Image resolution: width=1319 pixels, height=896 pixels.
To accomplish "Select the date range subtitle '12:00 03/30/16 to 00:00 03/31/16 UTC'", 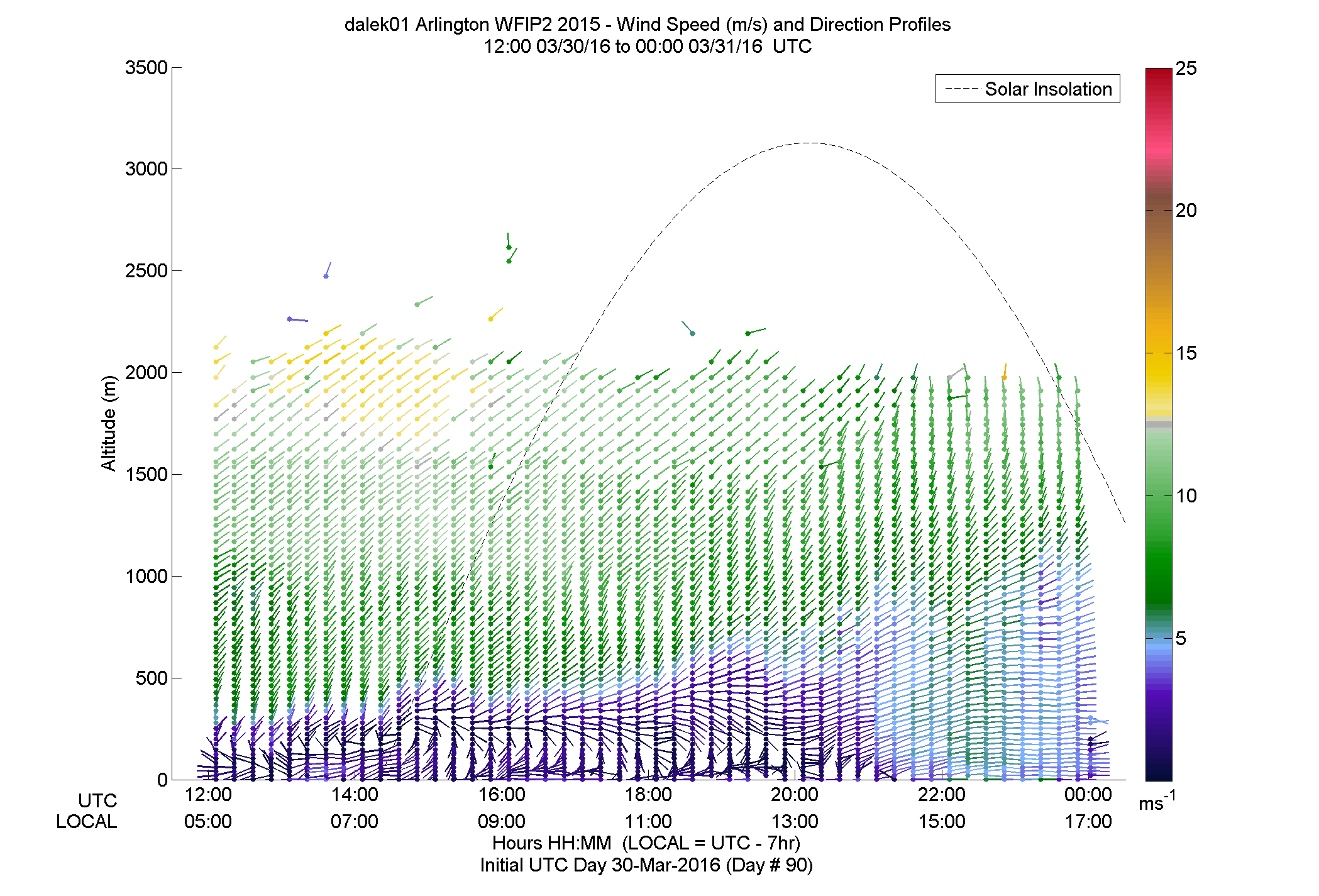I will [648, 47].
